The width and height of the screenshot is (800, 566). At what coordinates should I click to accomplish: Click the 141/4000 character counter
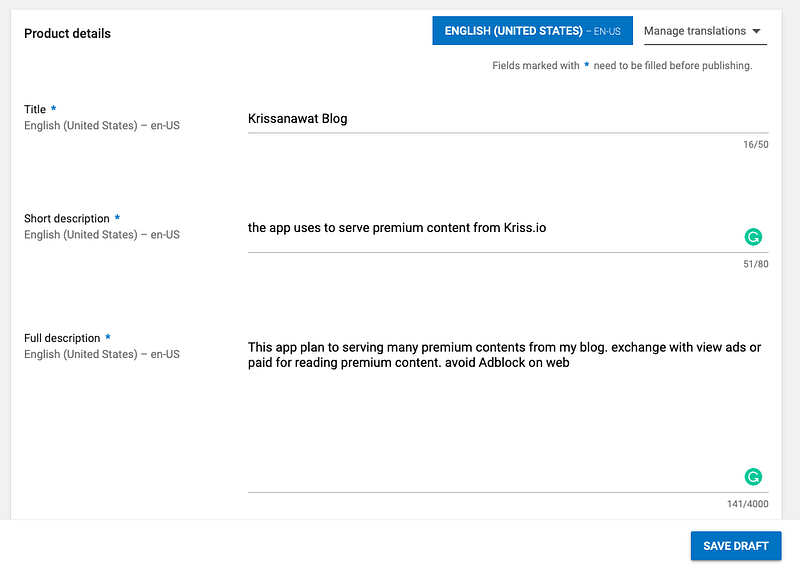[748, 504]
